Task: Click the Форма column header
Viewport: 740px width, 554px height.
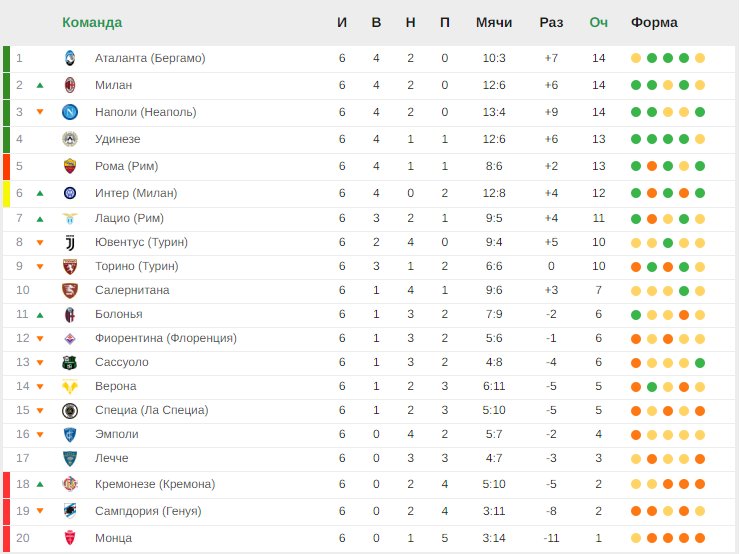Action: tap(654, 22)
